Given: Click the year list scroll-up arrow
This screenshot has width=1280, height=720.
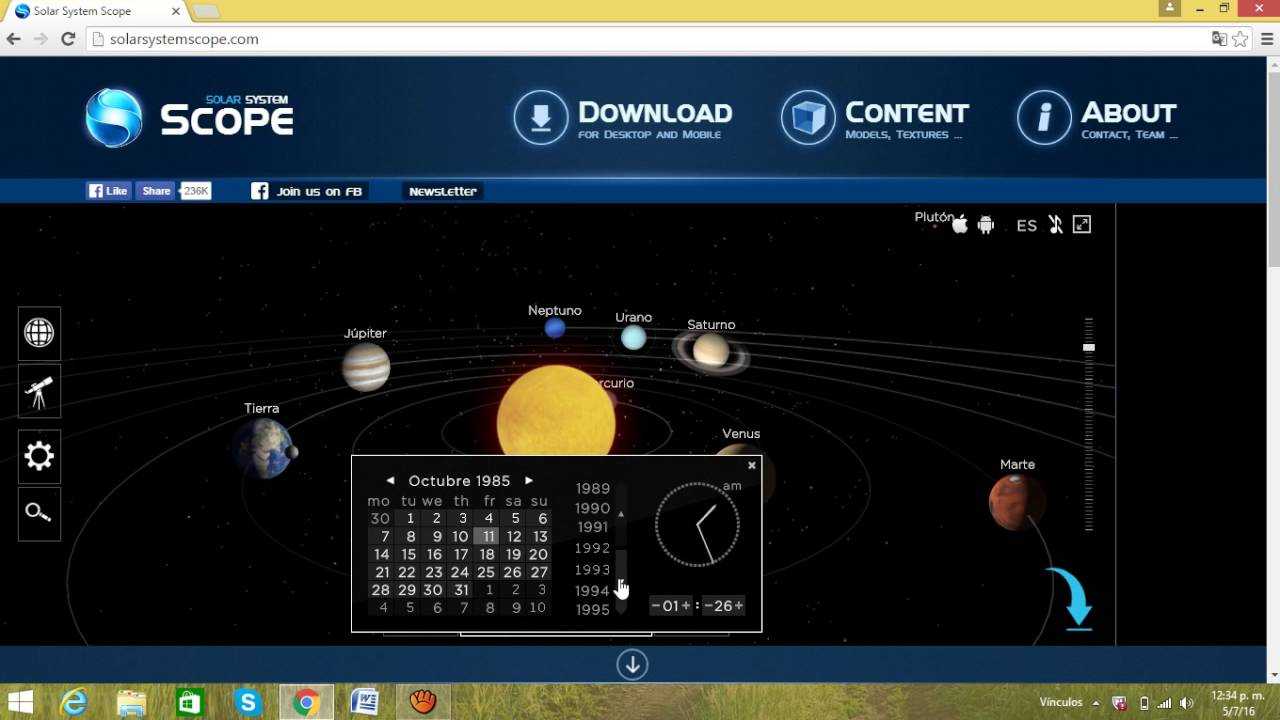Looking at the screenshot, I should [621, 514].
